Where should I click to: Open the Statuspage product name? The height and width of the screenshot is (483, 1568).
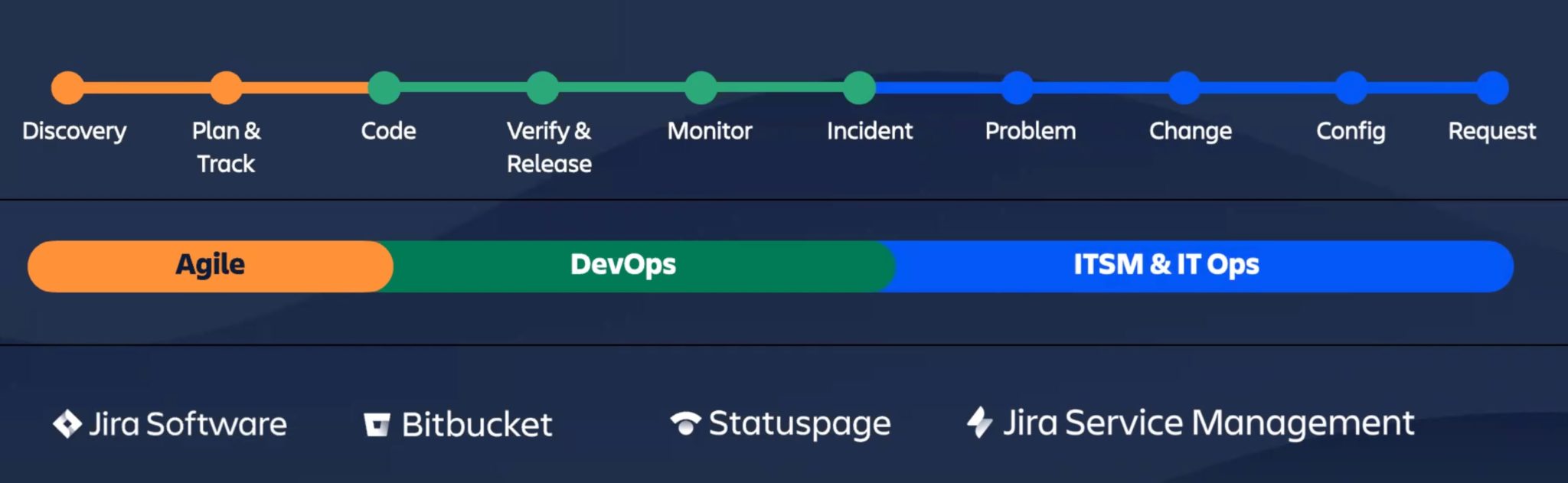(x=799, y=424)
